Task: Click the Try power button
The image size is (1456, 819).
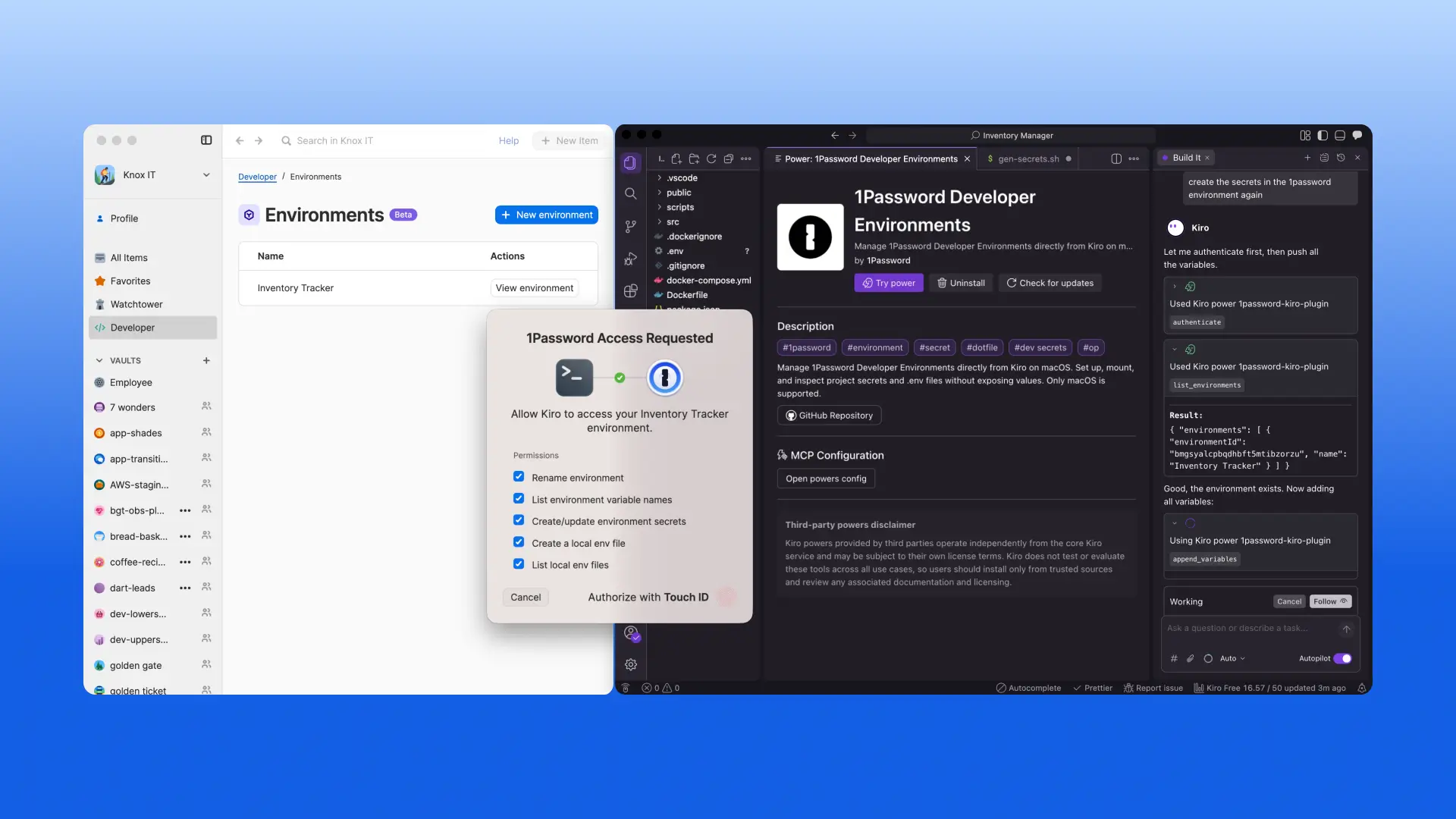Action: (x=889, y=283)
